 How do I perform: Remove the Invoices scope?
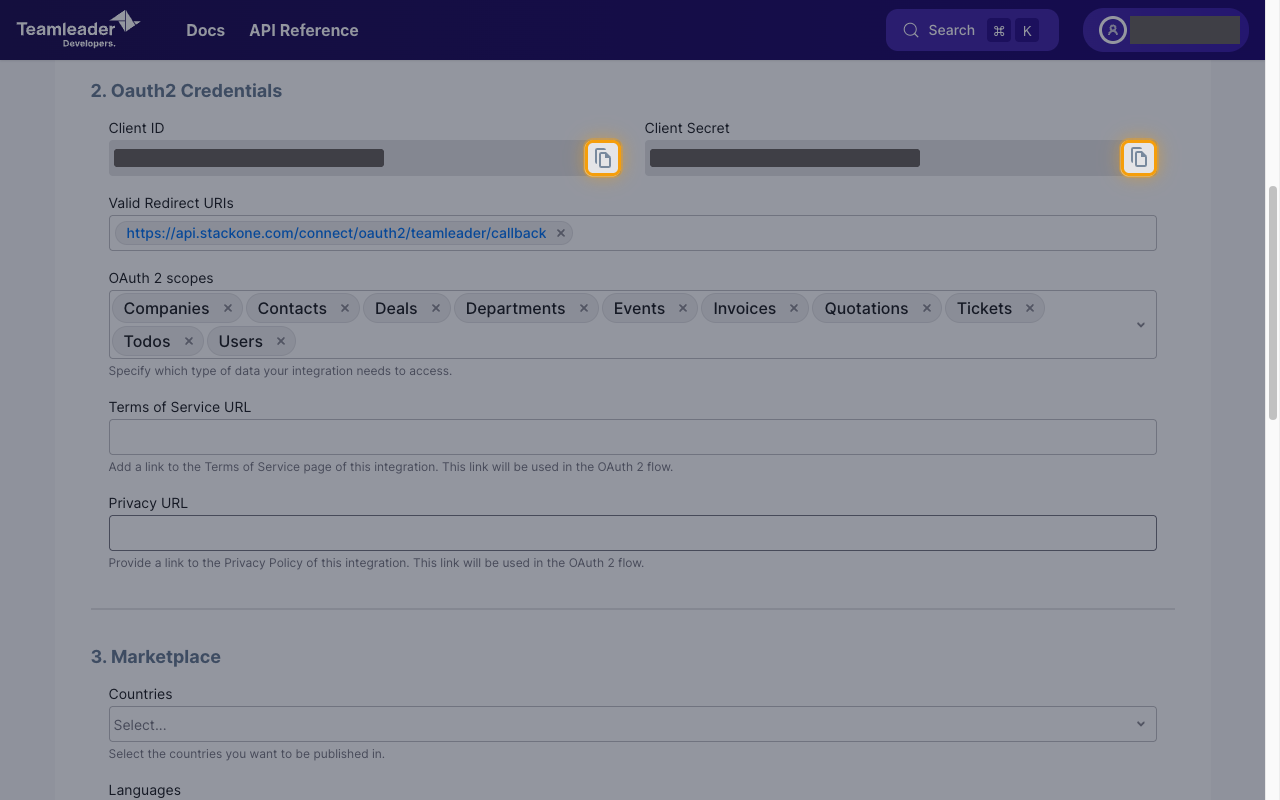point(794,308)
